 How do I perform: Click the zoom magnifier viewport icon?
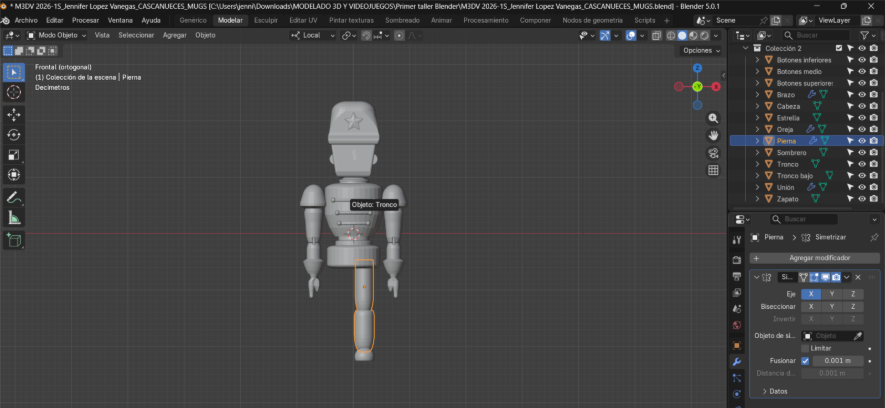pyautogui.click(x=713, y=118)
